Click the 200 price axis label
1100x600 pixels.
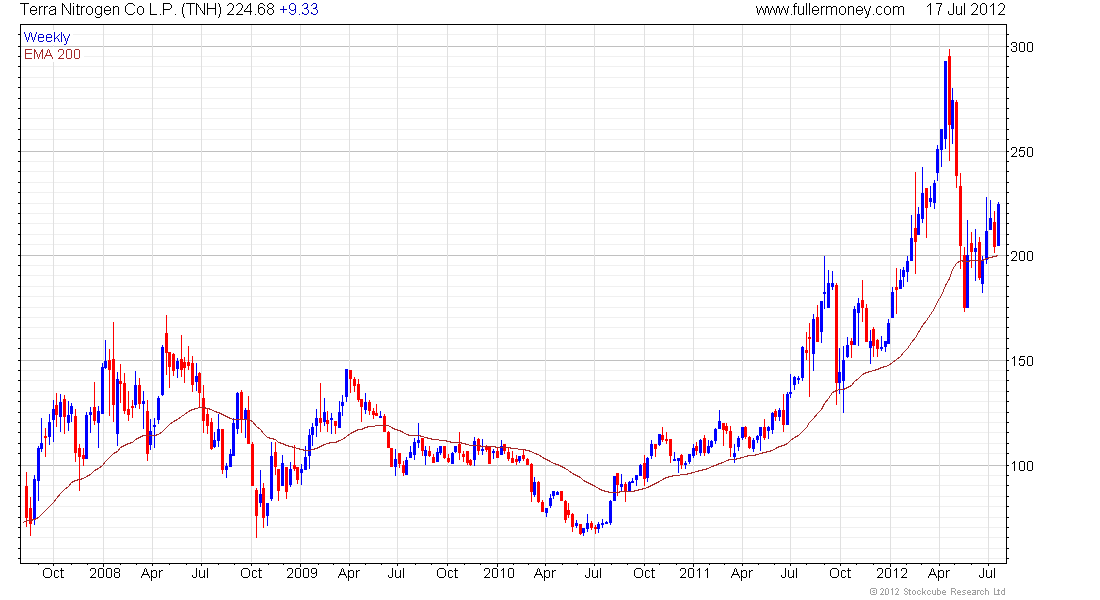1021,256
